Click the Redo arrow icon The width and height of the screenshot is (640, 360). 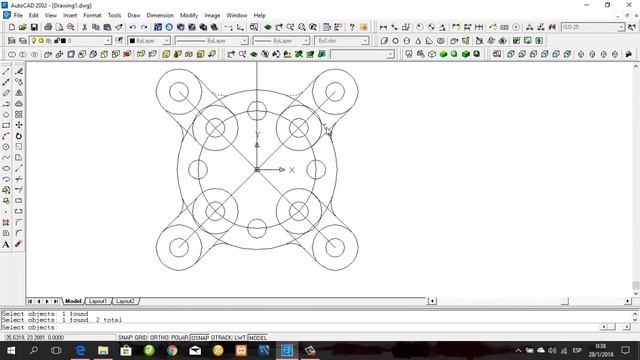pyautogui.click(x=144, y=27)
